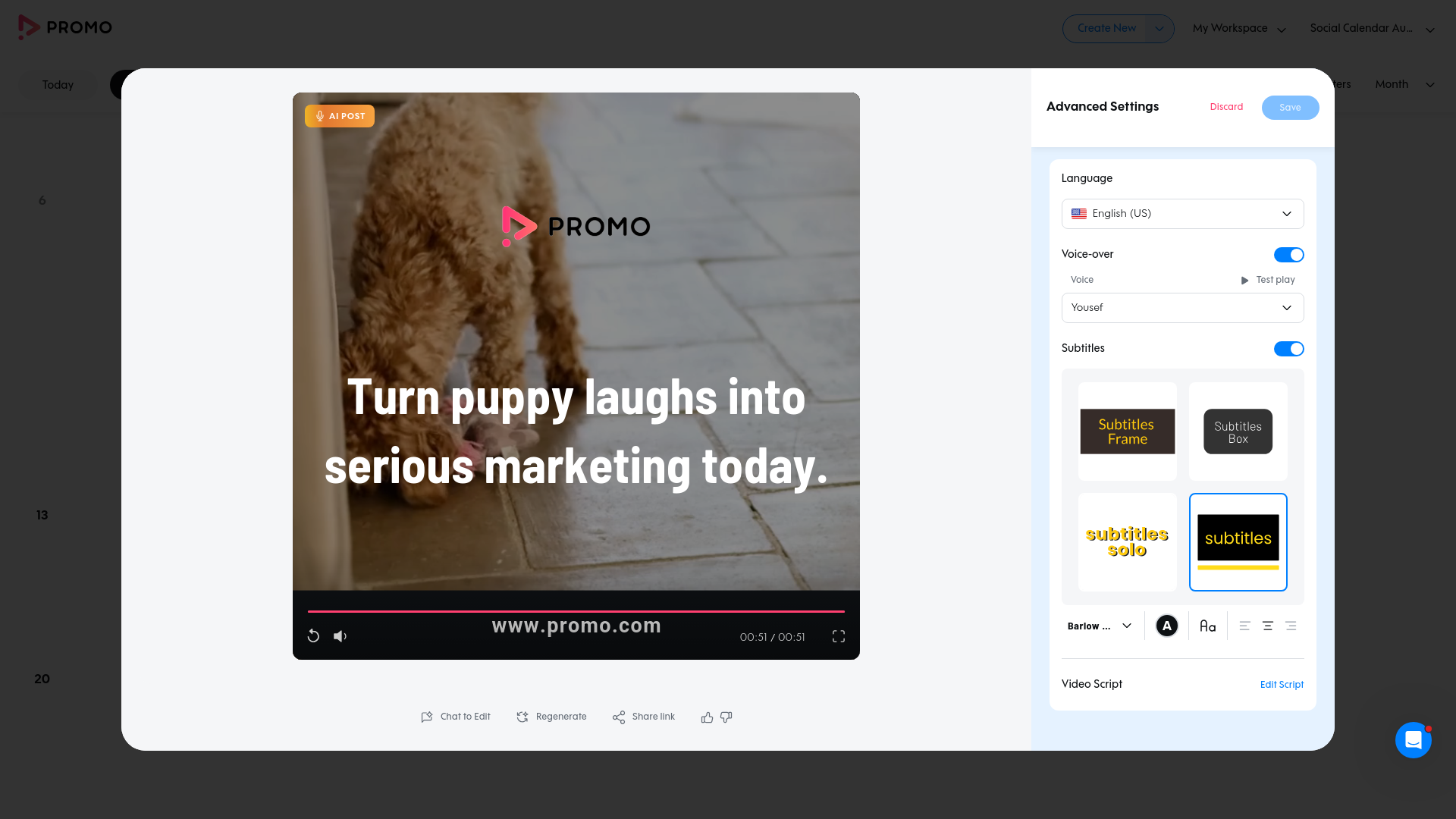Select the Subtitles Frame style
Screen dimensions: 1456x819
click(x=1128, y=431)
